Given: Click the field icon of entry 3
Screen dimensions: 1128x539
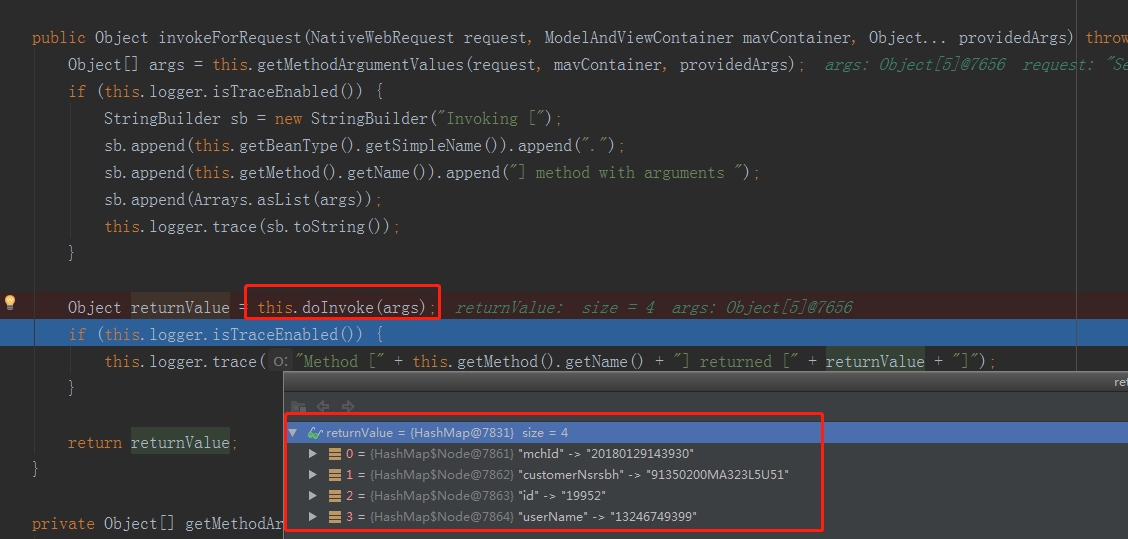Looking at the screenshot, I should tap(335, 517).
